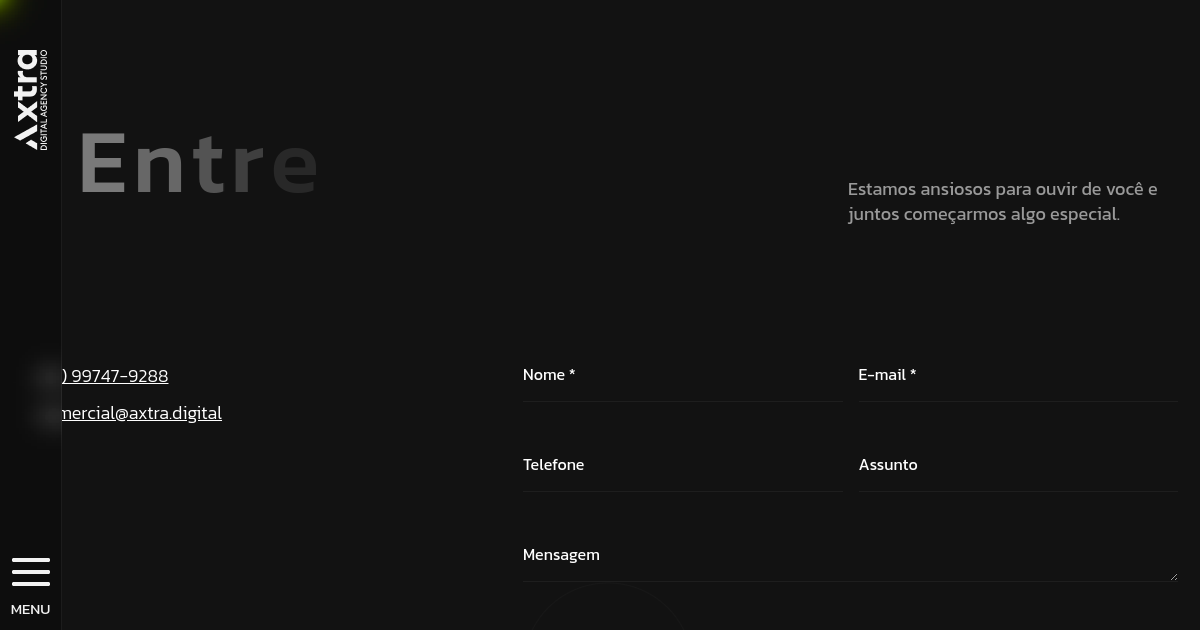Click the Mensagem textarea resize handle

point(1174,576)
